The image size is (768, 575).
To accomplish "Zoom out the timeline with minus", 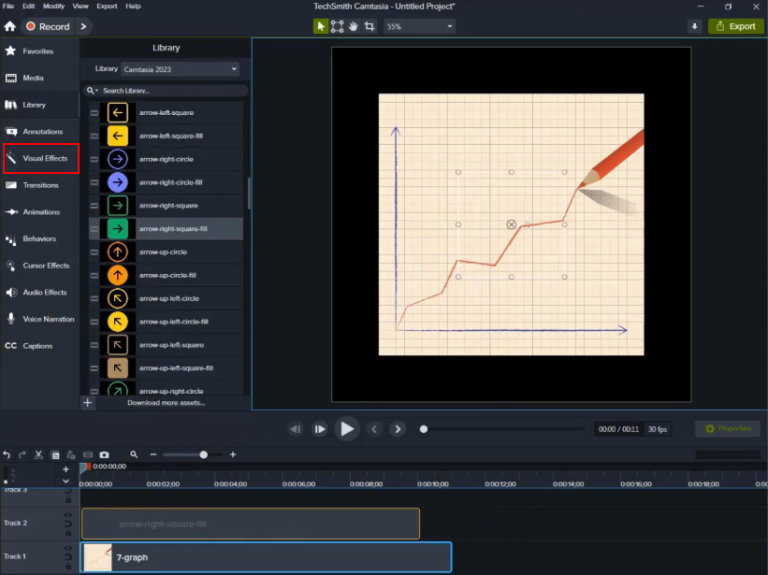I will (153, 455).
